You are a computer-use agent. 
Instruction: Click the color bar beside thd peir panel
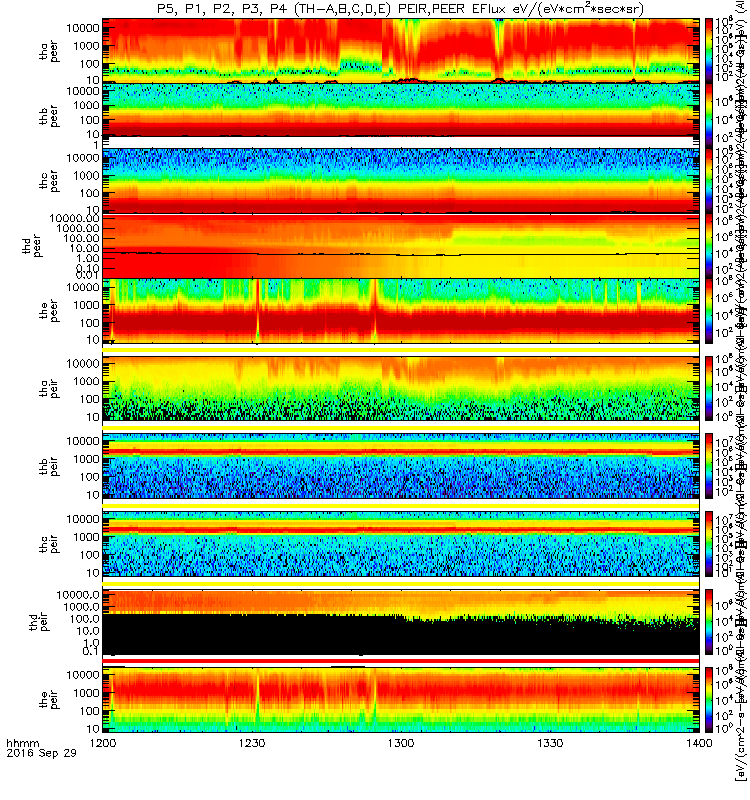pyautogui.click(x=709, y=621)
